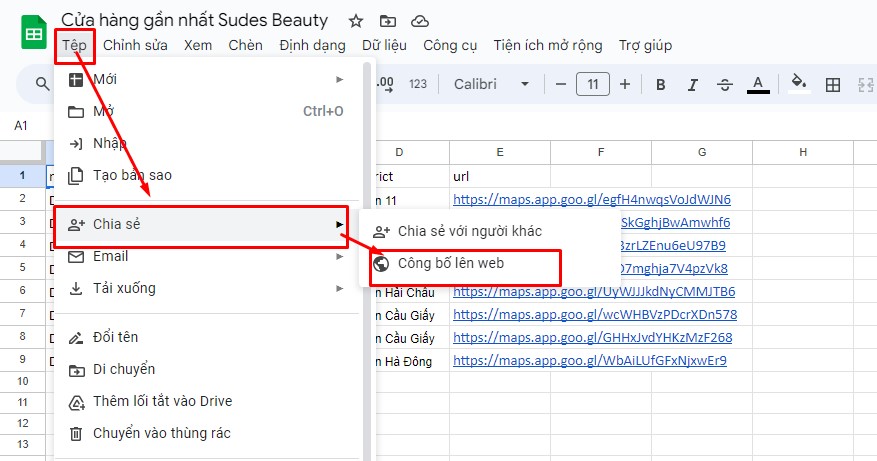Open the text color picker
This screenshot has width=877, height=461.
[x=758, y=84]
